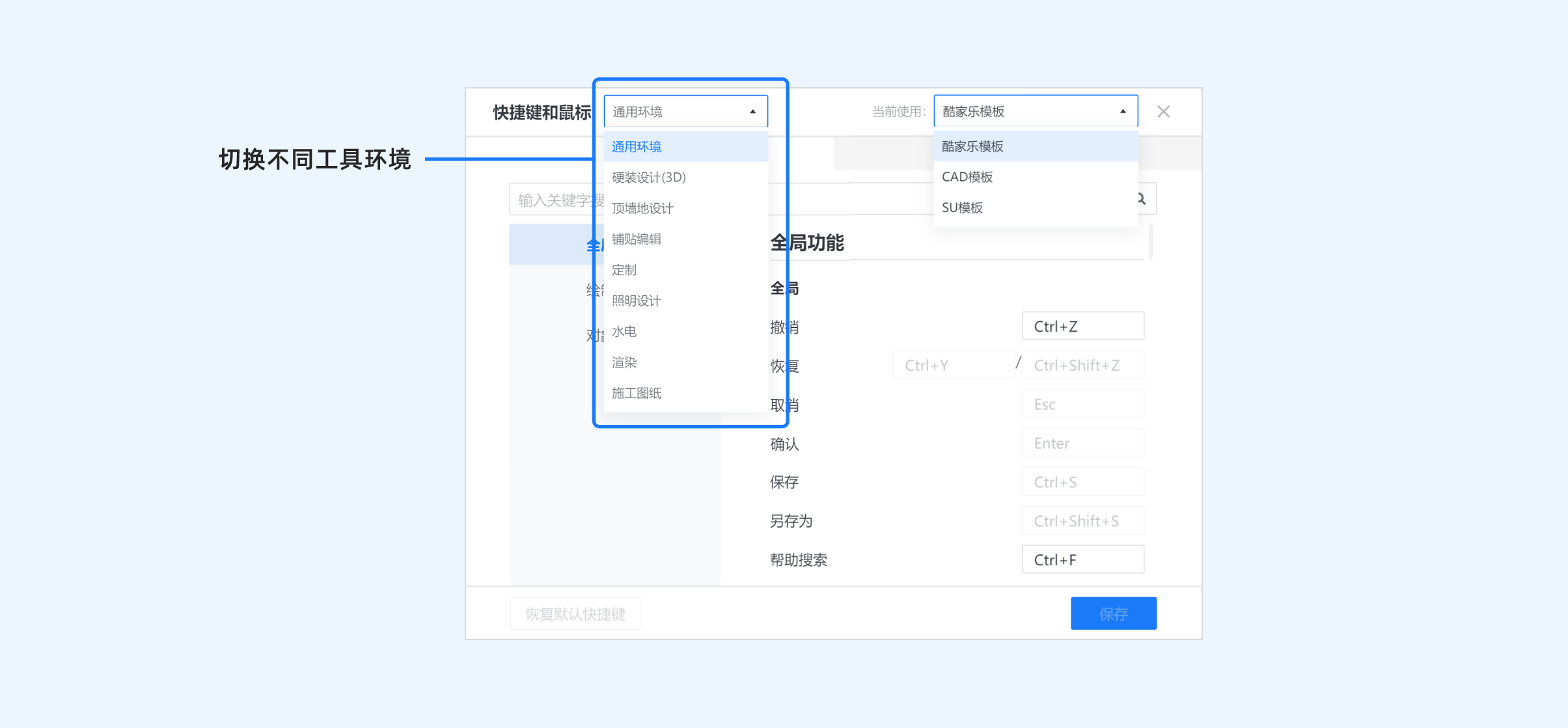Select highlighted 酷家乐模板 option in list
Image resolution: width=1568 pixels, height=728 pixels.
972,146
